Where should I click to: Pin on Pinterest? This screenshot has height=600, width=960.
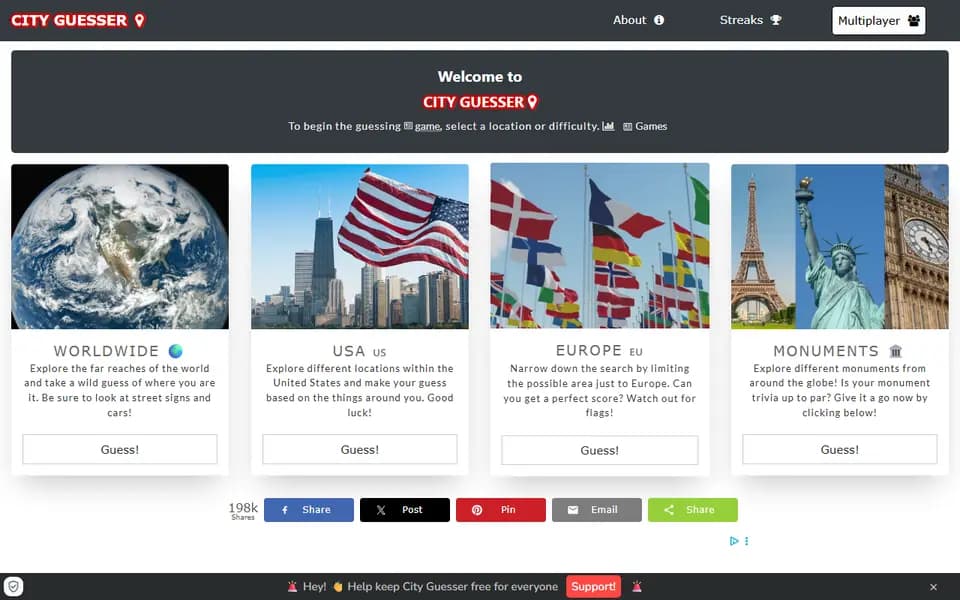point(501,509)
